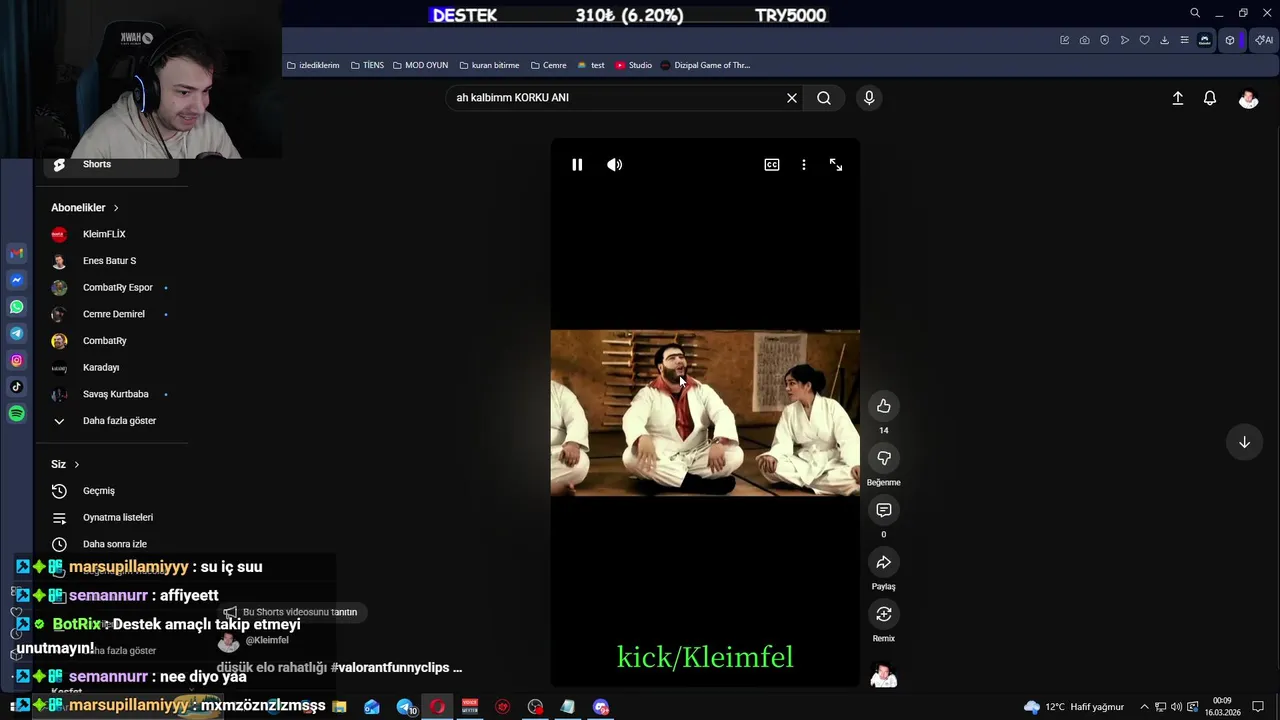Open the Shorts three-dot options menu
The width and height of the screenshot is (1280, 720).
coord(804,165)
